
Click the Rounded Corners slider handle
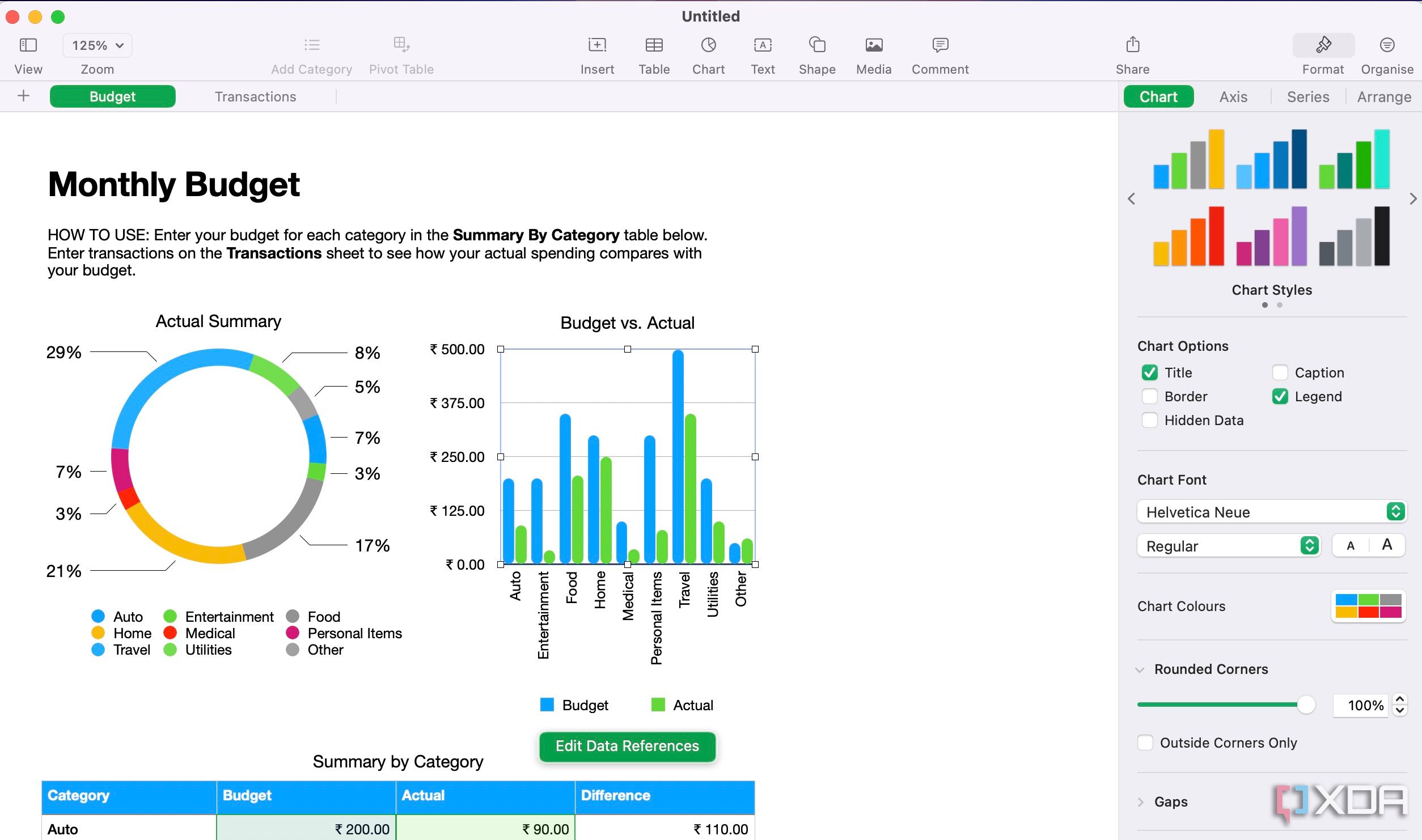pos(1306,705)
